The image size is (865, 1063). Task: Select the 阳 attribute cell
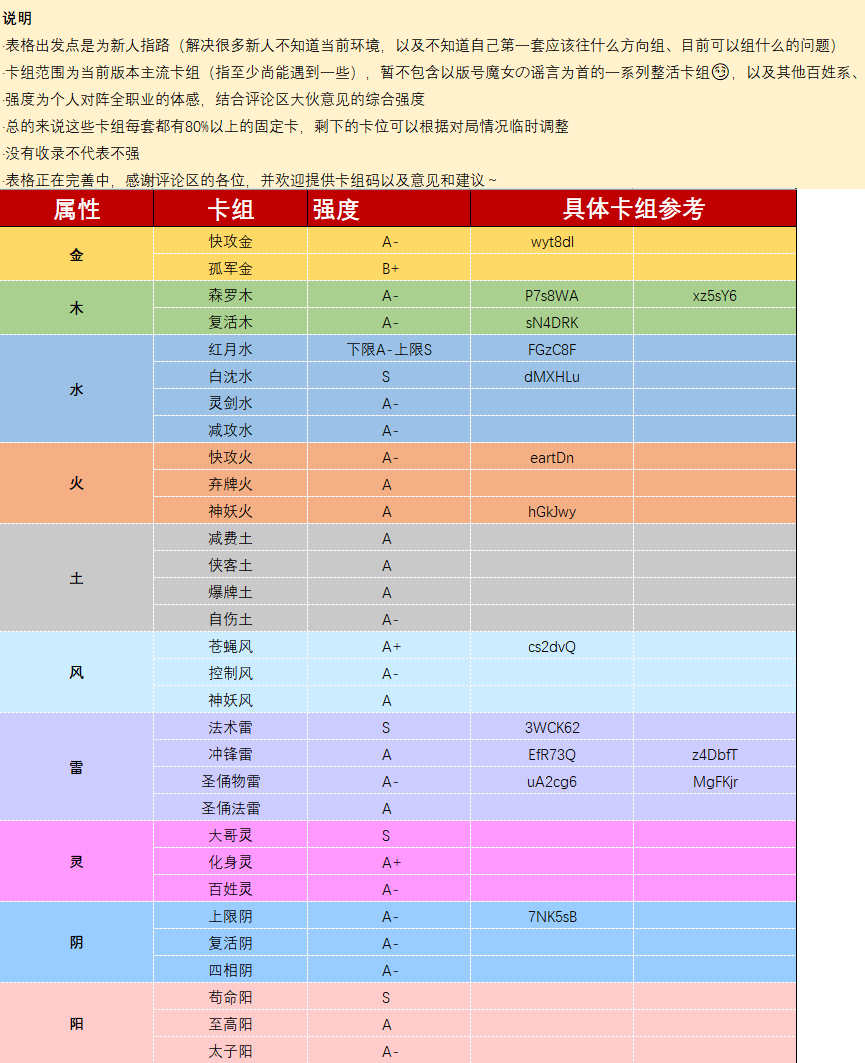point(77,1024)
